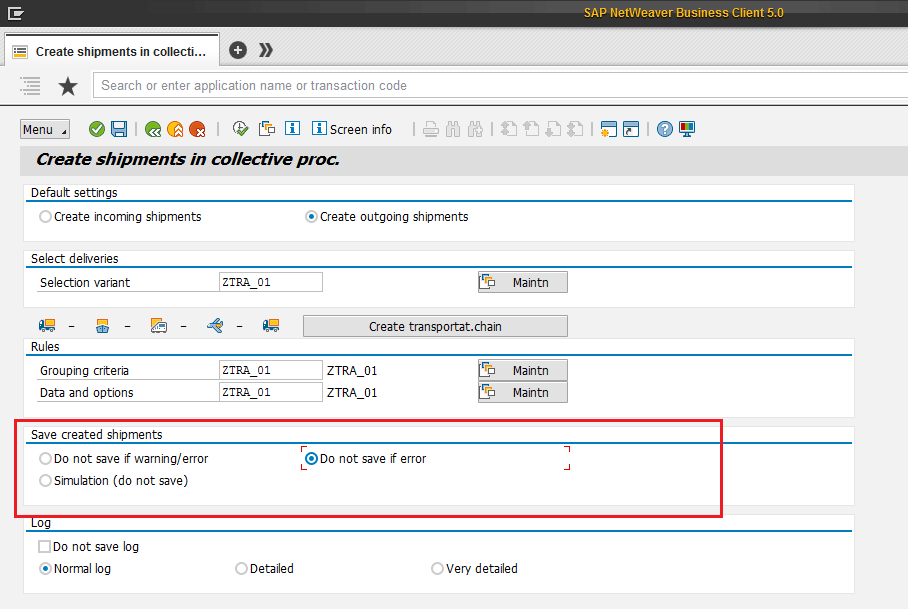This screenshot has width=908, height=609.
Task: Click the Rules group label
Action: coord(45,347)
